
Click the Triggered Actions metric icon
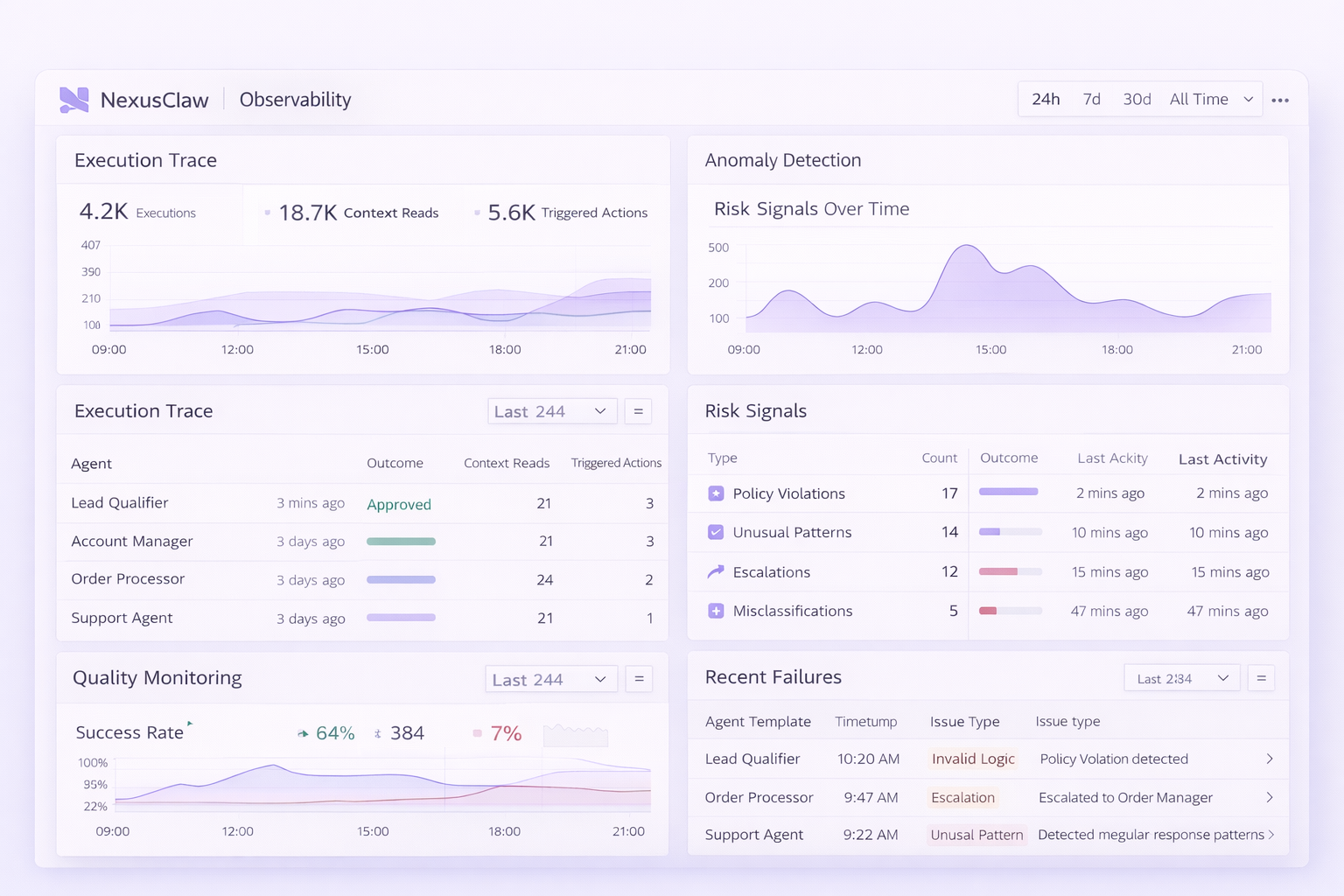[475, 212]
